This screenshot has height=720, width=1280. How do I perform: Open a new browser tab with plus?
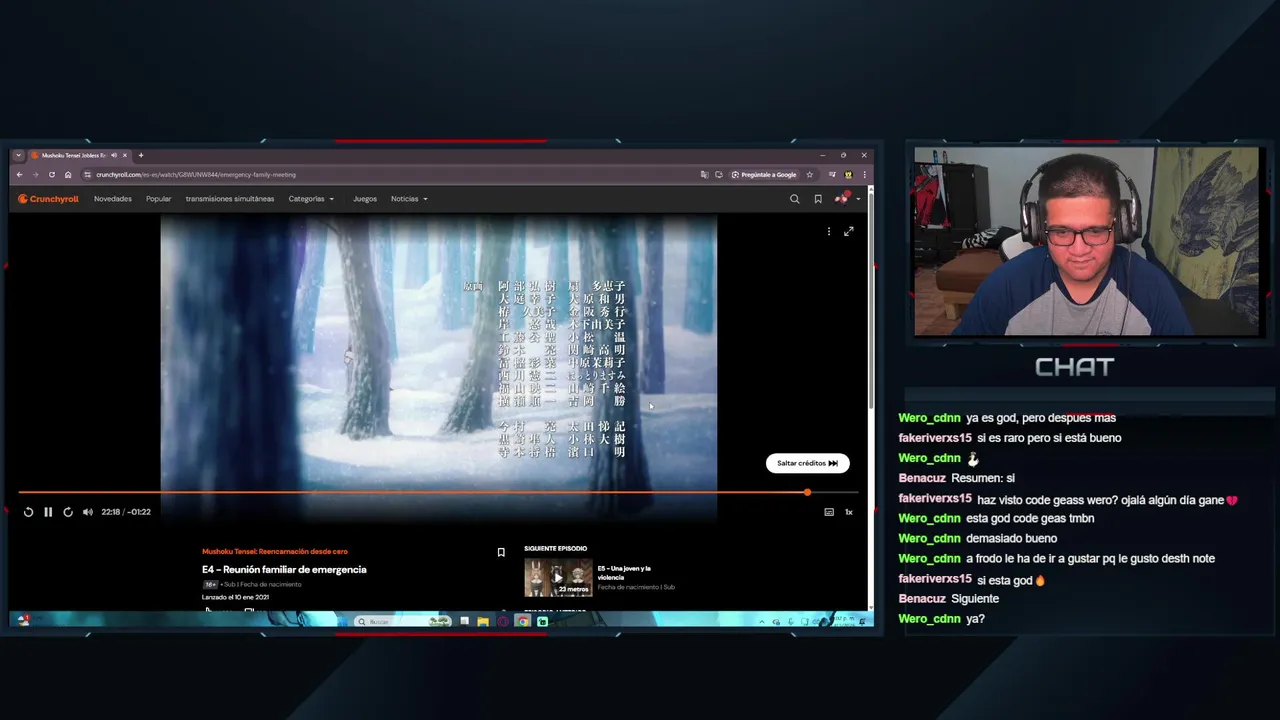point(141,155)
